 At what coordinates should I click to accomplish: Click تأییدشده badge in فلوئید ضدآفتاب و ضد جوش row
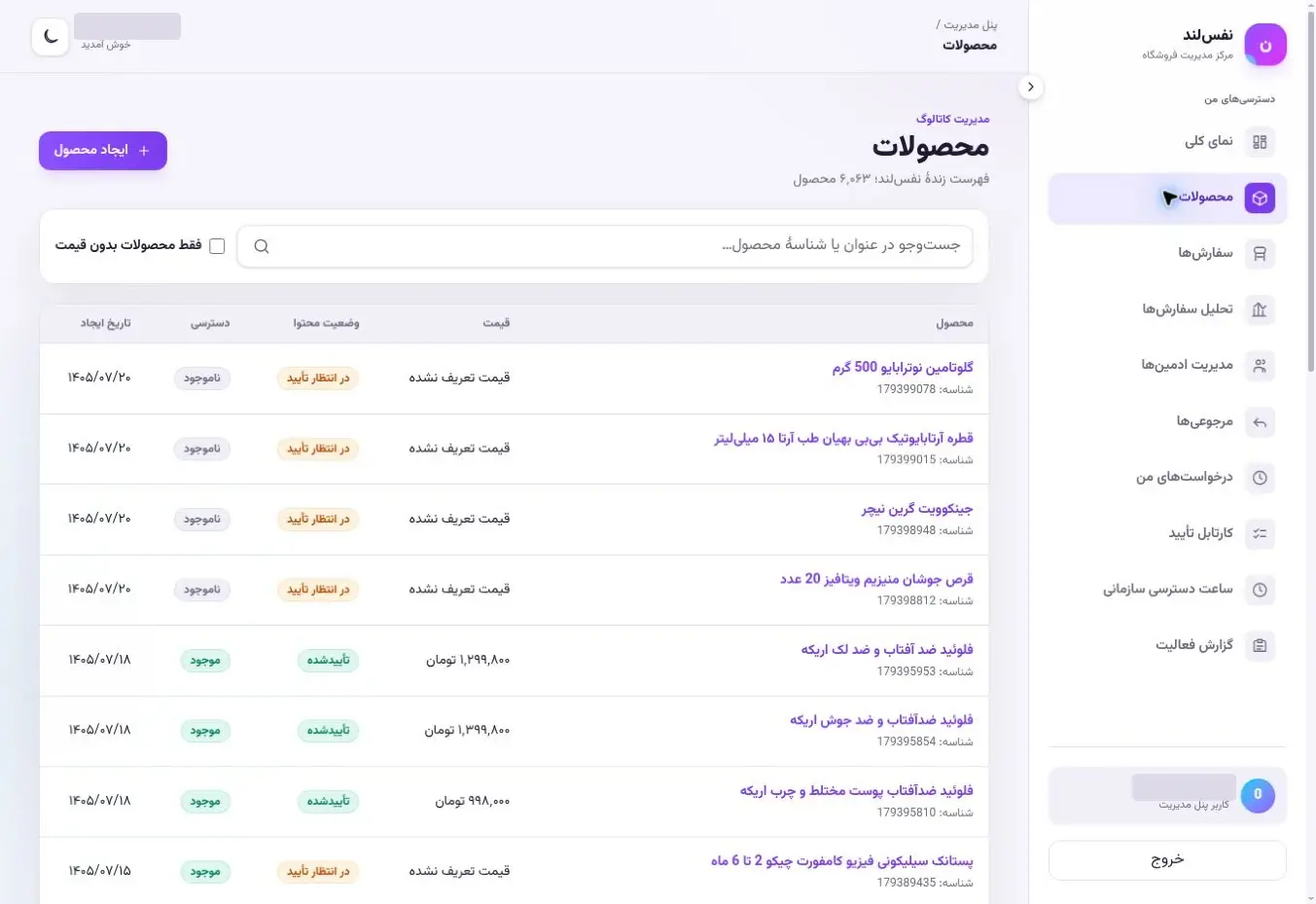[328, 731]
